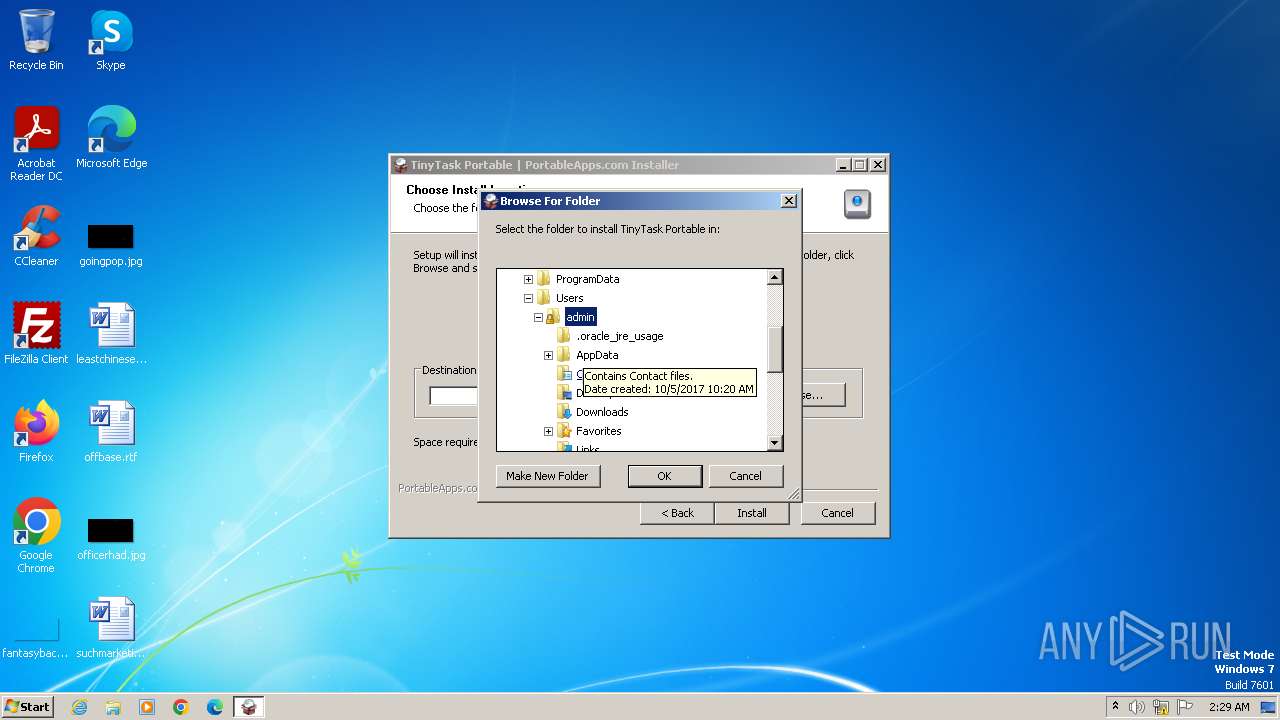Click folder tree scroll up arrow
1280x720 pixels.
[774, 277]
